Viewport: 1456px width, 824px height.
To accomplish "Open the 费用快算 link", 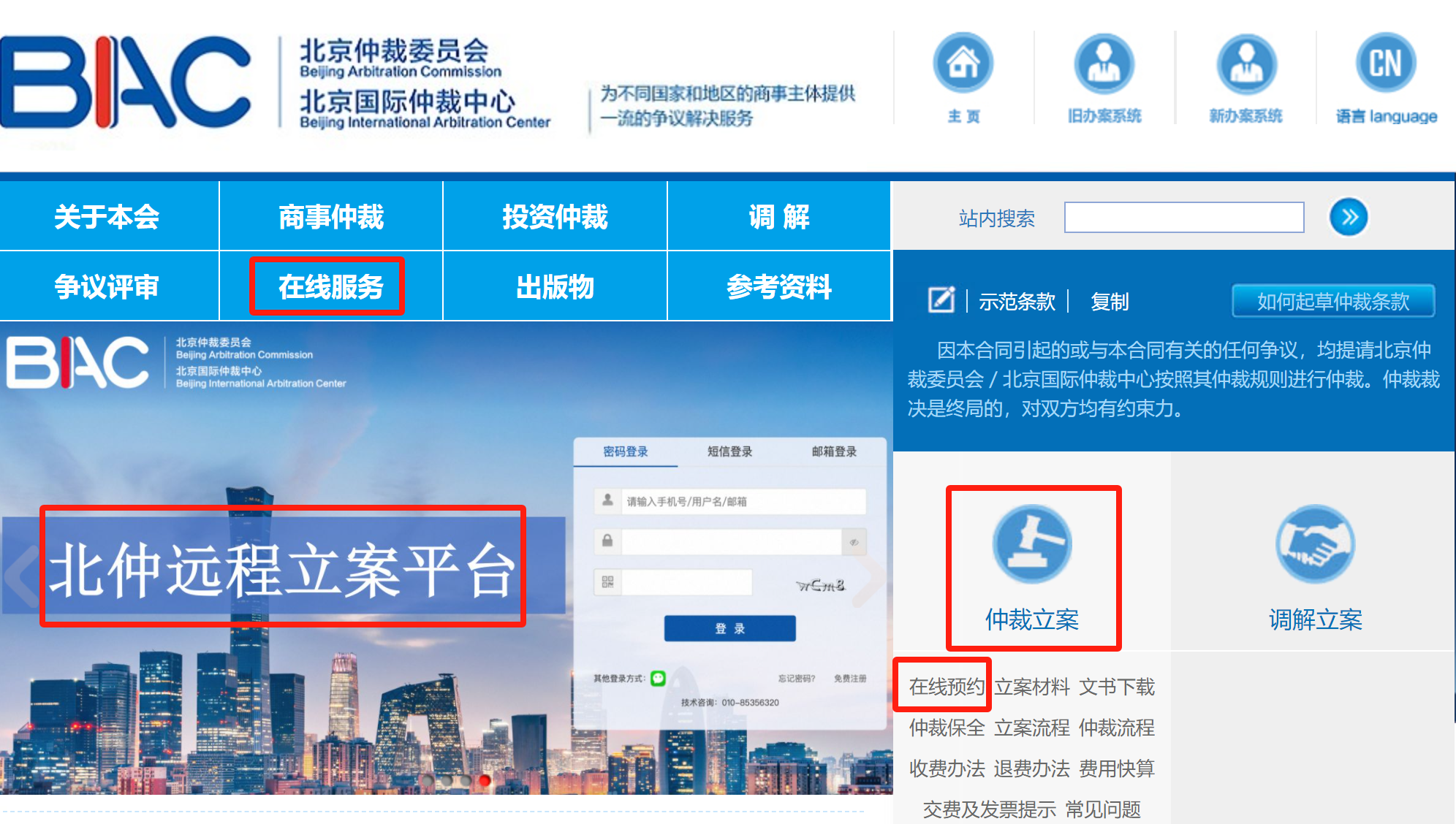I will (x=1117, y=768).
